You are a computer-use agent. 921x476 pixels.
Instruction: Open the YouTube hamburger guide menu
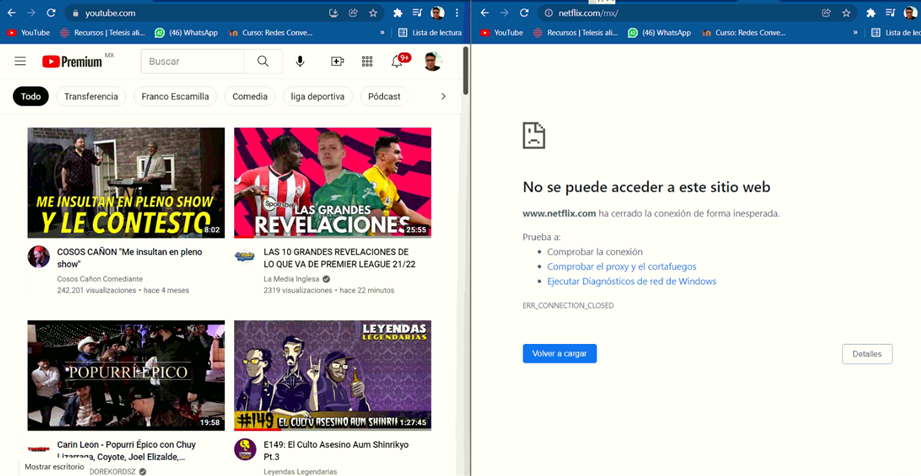pos(21,61)
